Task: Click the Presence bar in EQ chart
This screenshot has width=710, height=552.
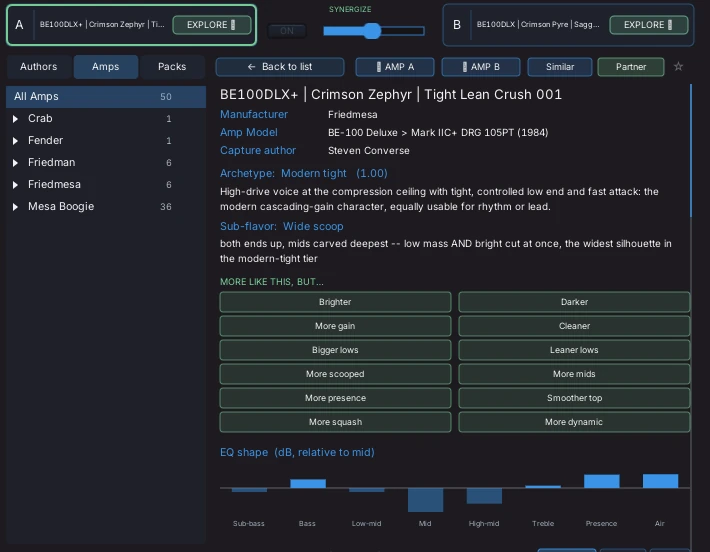Action: tap(601, 481)
